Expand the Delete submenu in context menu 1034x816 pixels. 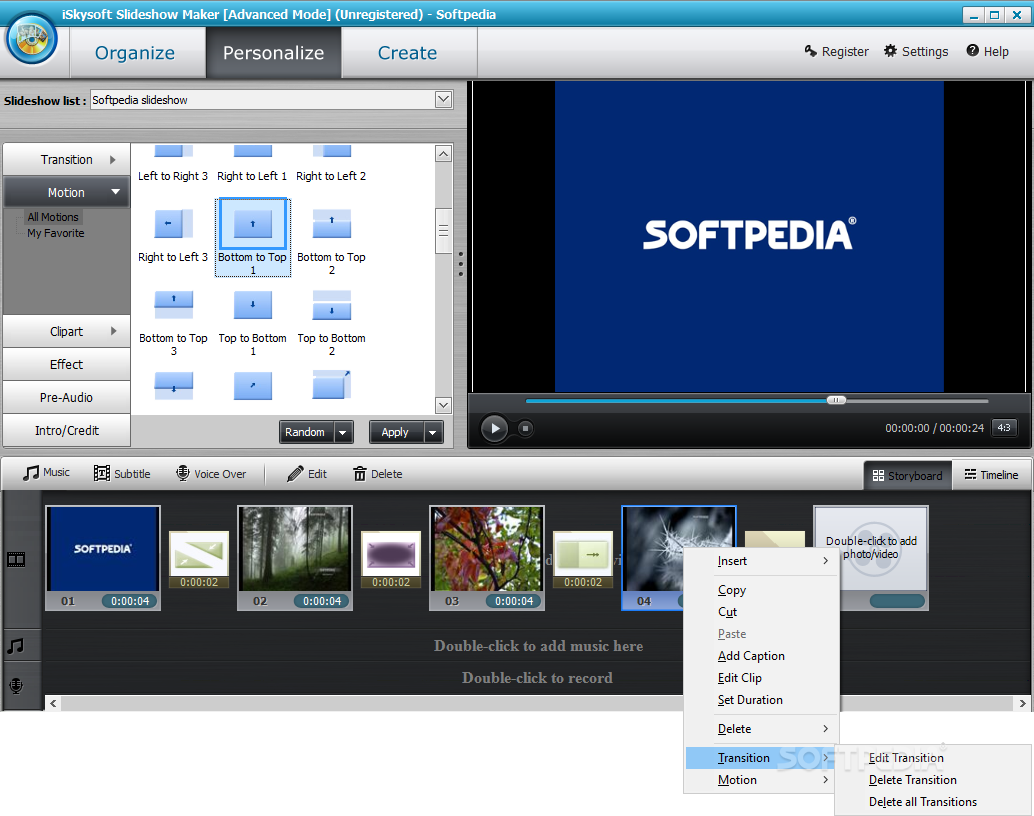(x=761, y=729)
